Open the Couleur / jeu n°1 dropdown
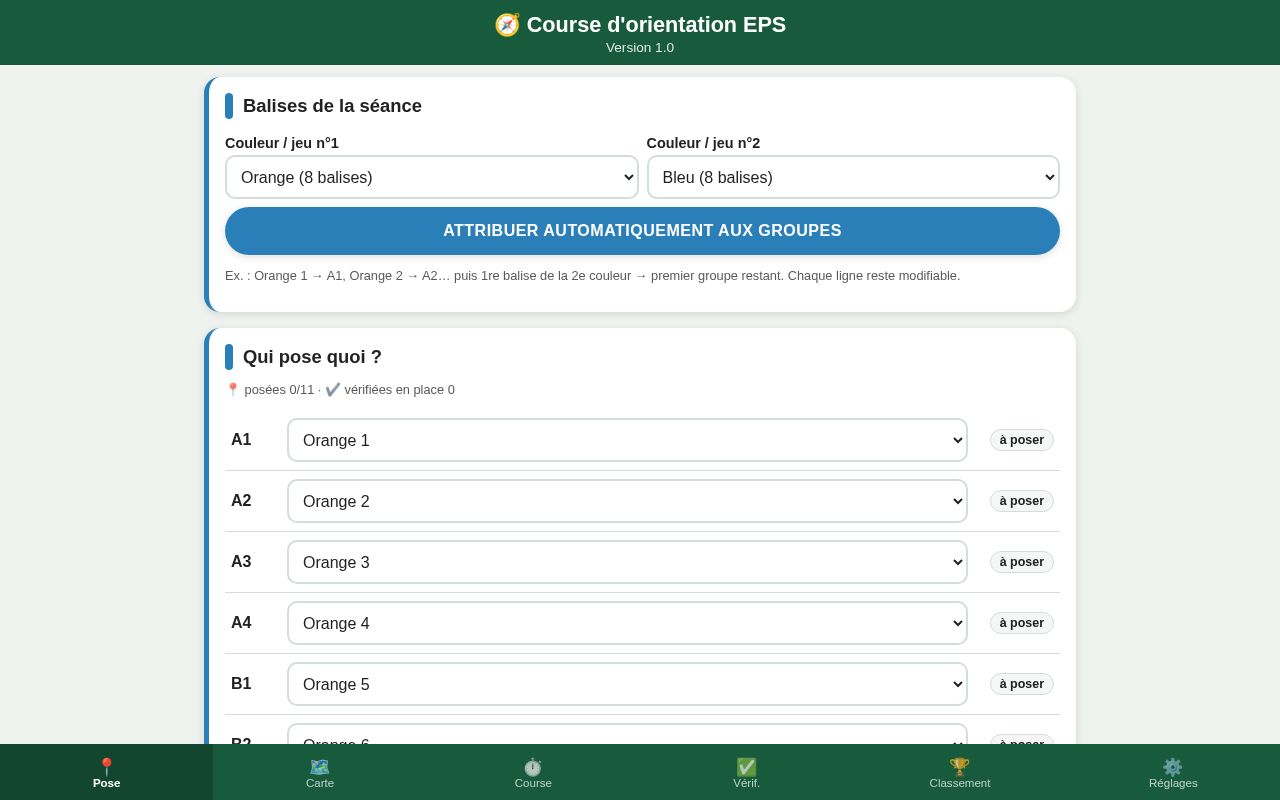Viewport: 1280px width, 800px height. (432, 177)
